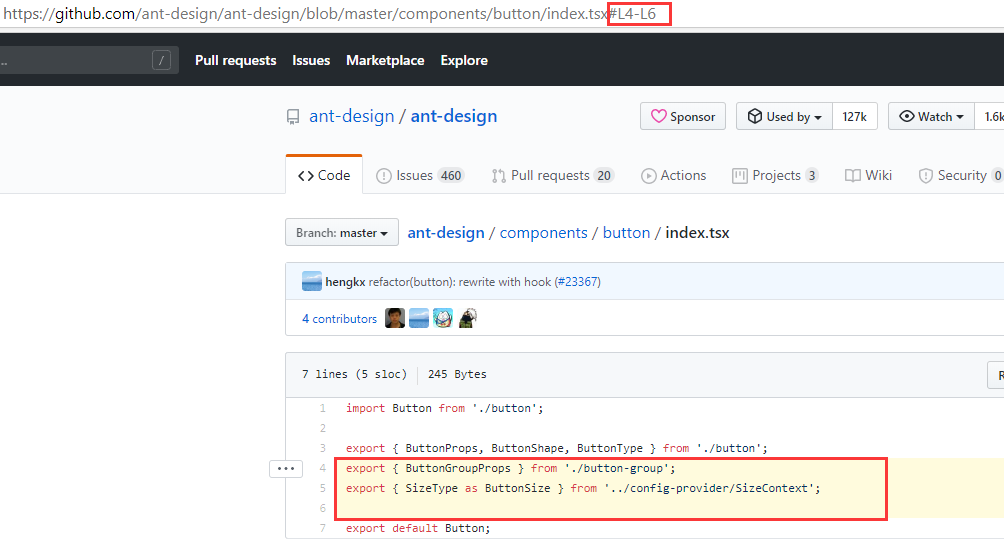This screenshot has height=554, width=1004.
Task: Click the package icon on Used by
Action: (755, 116)
